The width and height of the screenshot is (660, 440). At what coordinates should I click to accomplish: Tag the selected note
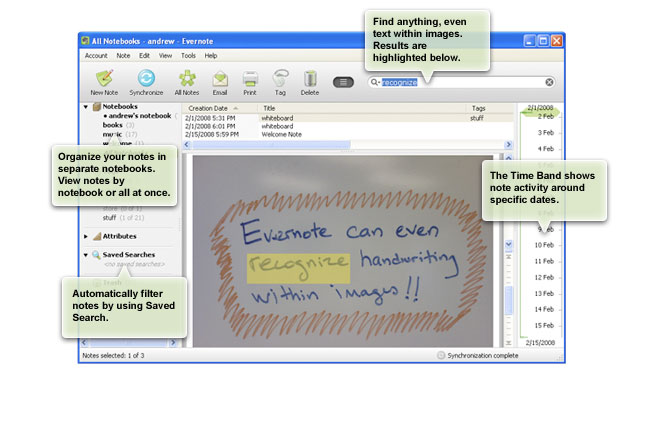(x=281, y=78)
